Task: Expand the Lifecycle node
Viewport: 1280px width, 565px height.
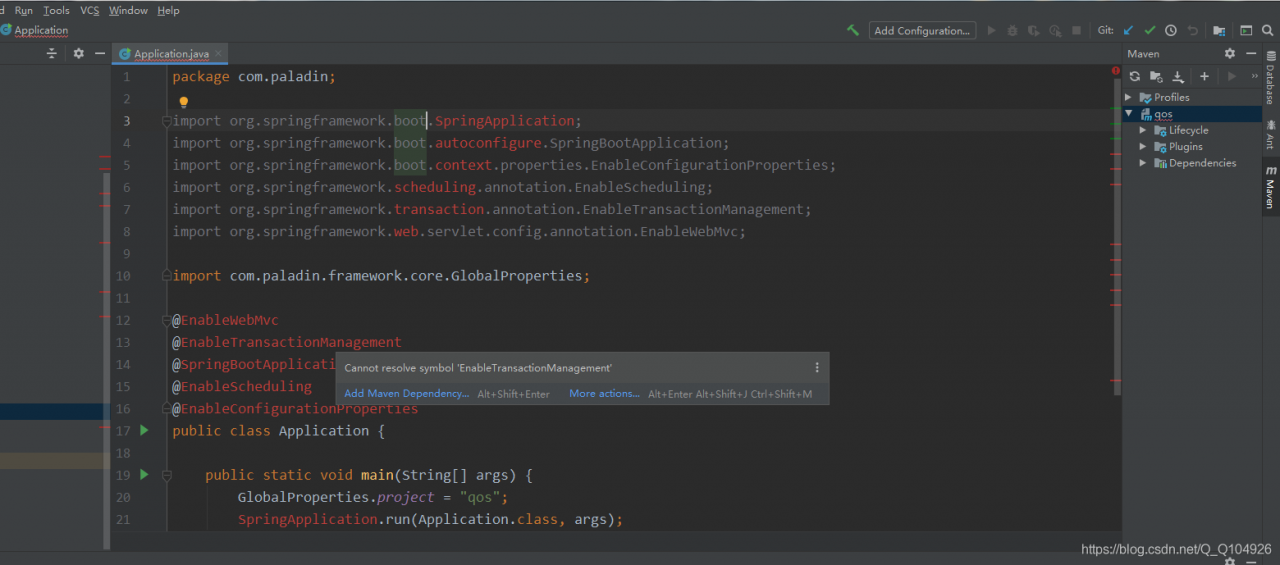Action: 1143,131
